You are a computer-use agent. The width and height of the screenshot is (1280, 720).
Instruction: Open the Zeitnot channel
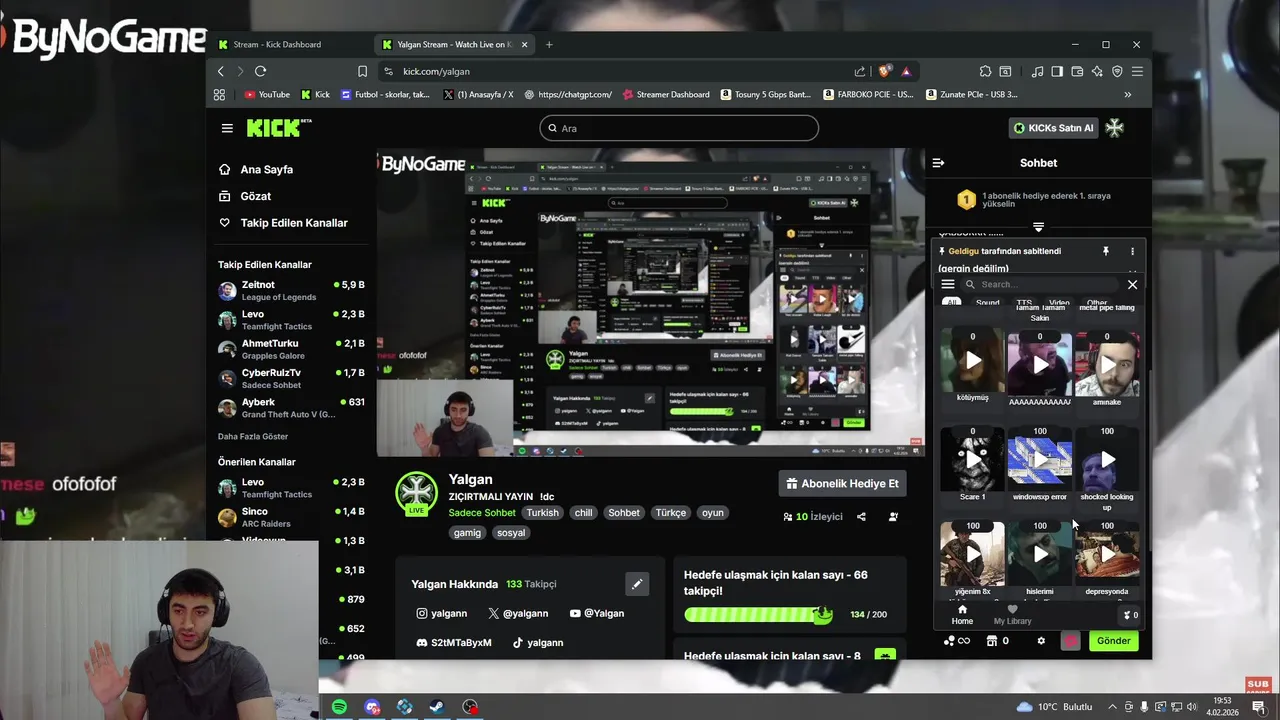tap(291, 291)
